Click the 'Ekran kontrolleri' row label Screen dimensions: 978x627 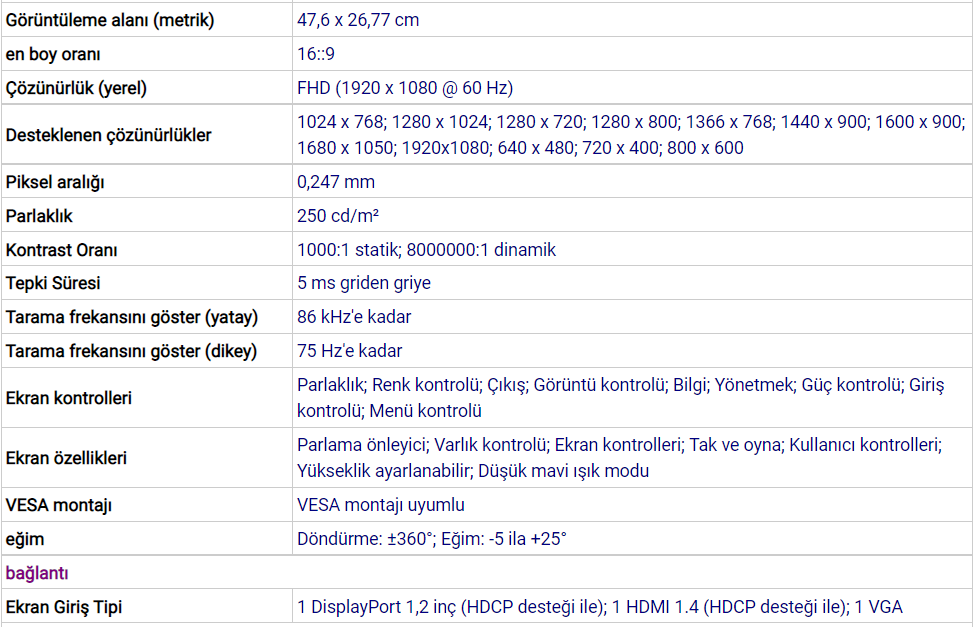(x=68, y=398)
